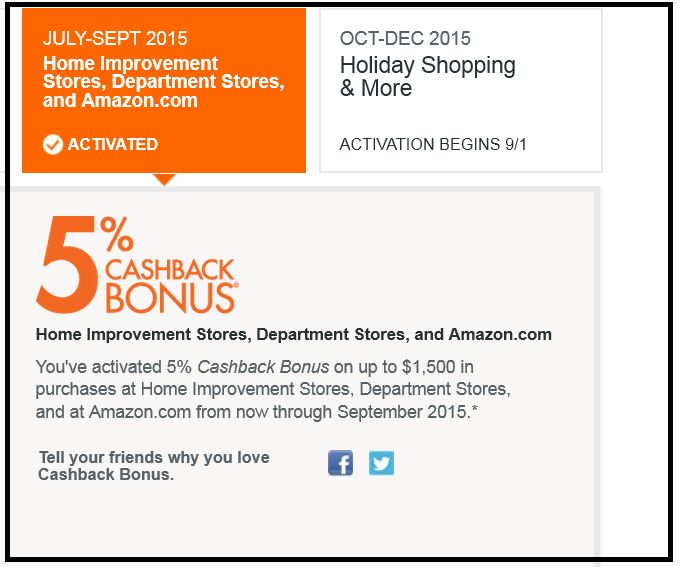Click the orange pointer triangle below the tab
The width and height of the screenshot is (680, 567).
[x=164, y=179]
